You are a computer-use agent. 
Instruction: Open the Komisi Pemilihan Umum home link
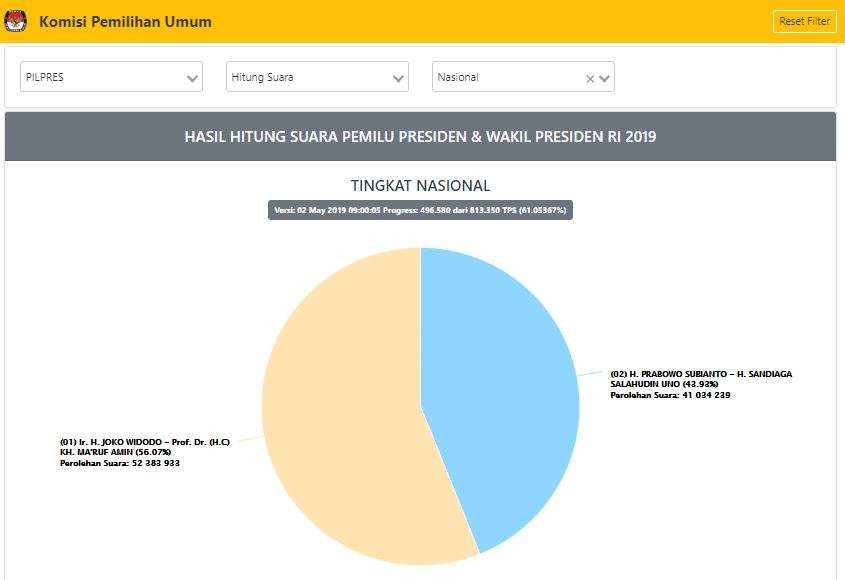pos(125,22)
